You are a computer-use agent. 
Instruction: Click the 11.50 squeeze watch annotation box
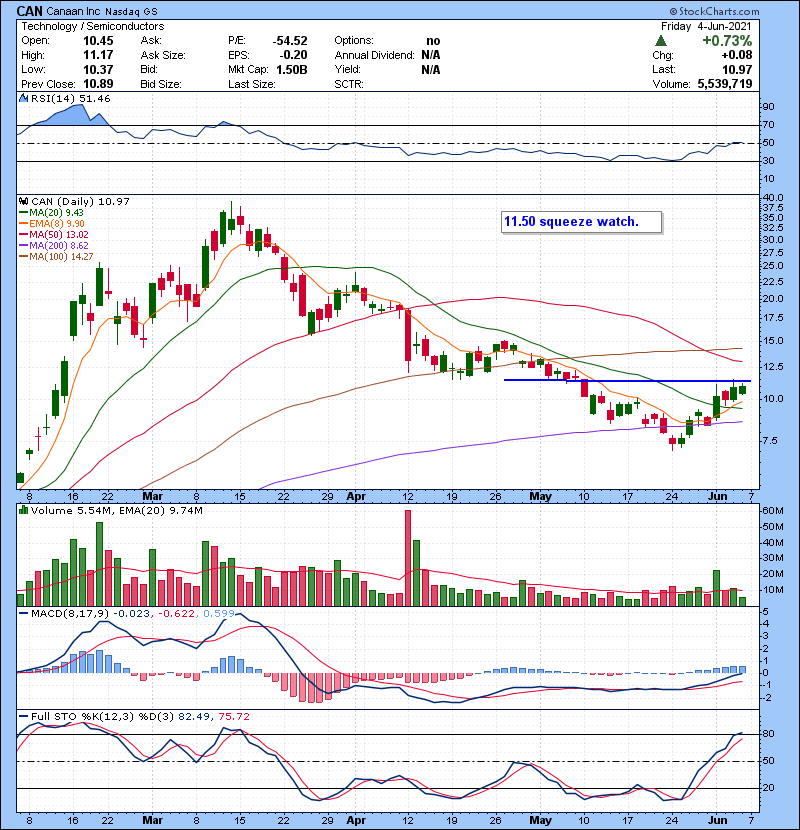(581, 222)
